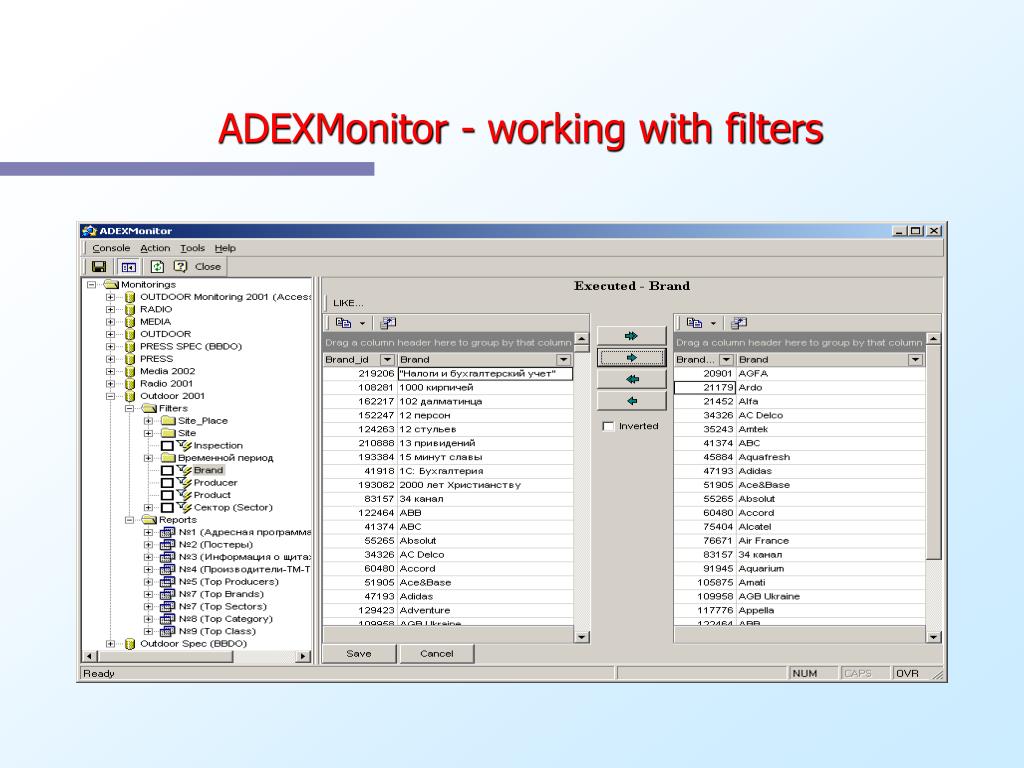Screen dimensions: 1024x768
Task: Open the Tools menu
Action: pos(193,248)
